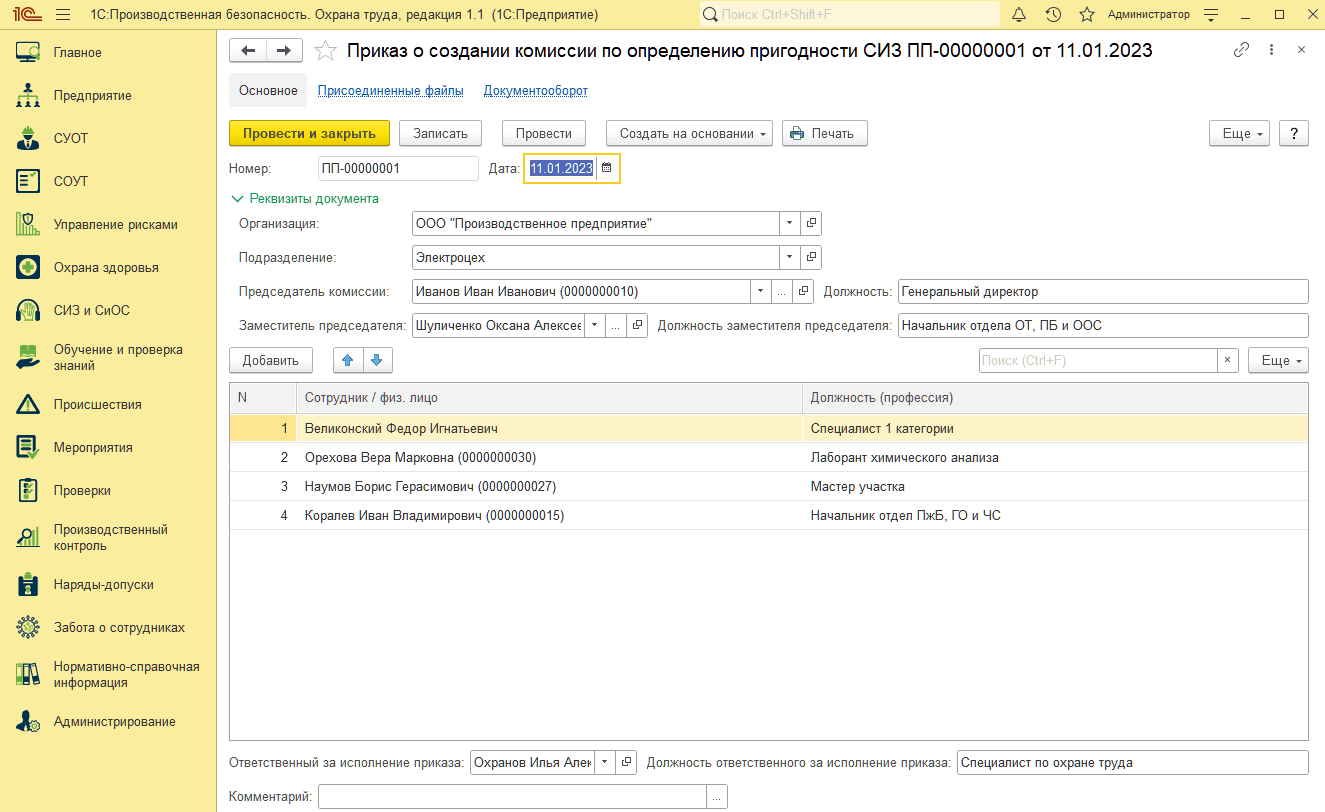Add the document to favorites with the star

pyautogui.click(x=325, y=51)
